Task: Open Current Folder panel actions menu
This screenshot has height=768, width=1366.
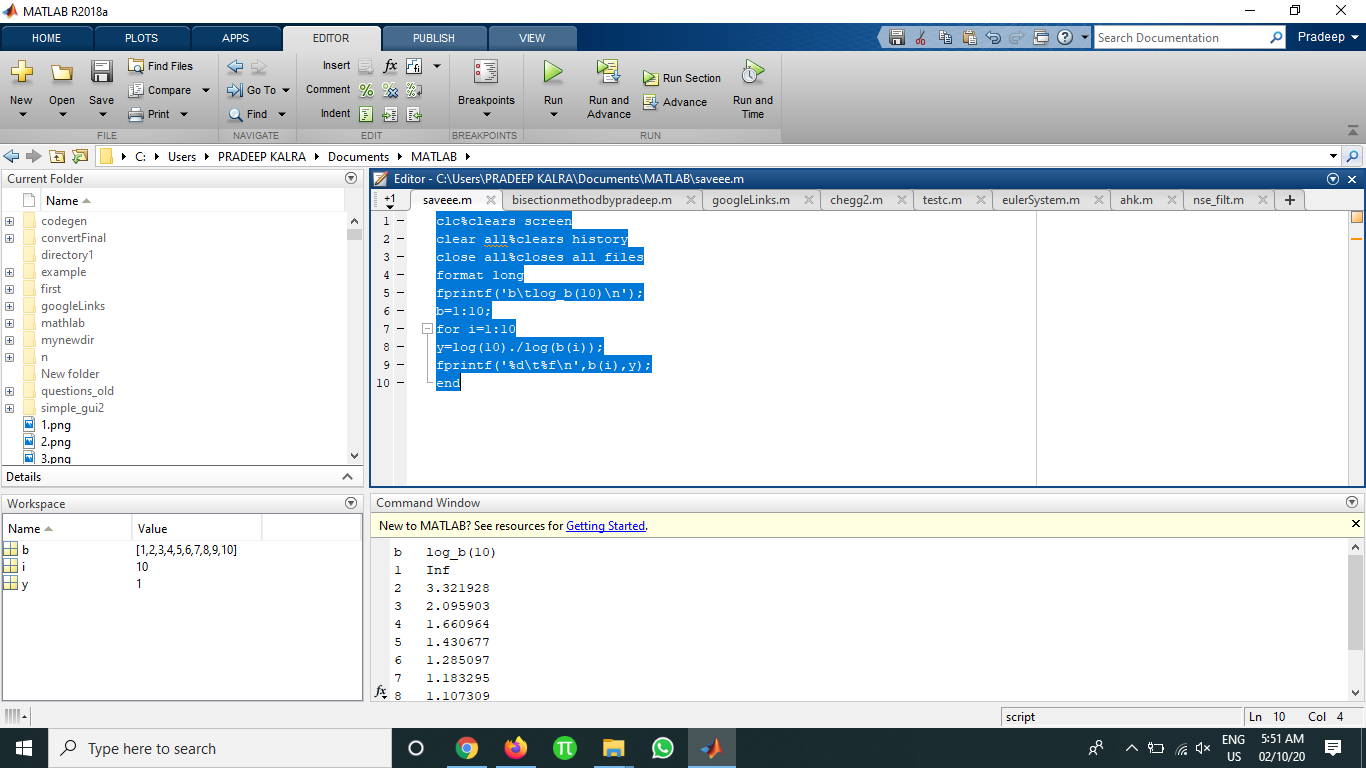Action: pos(350,178)
